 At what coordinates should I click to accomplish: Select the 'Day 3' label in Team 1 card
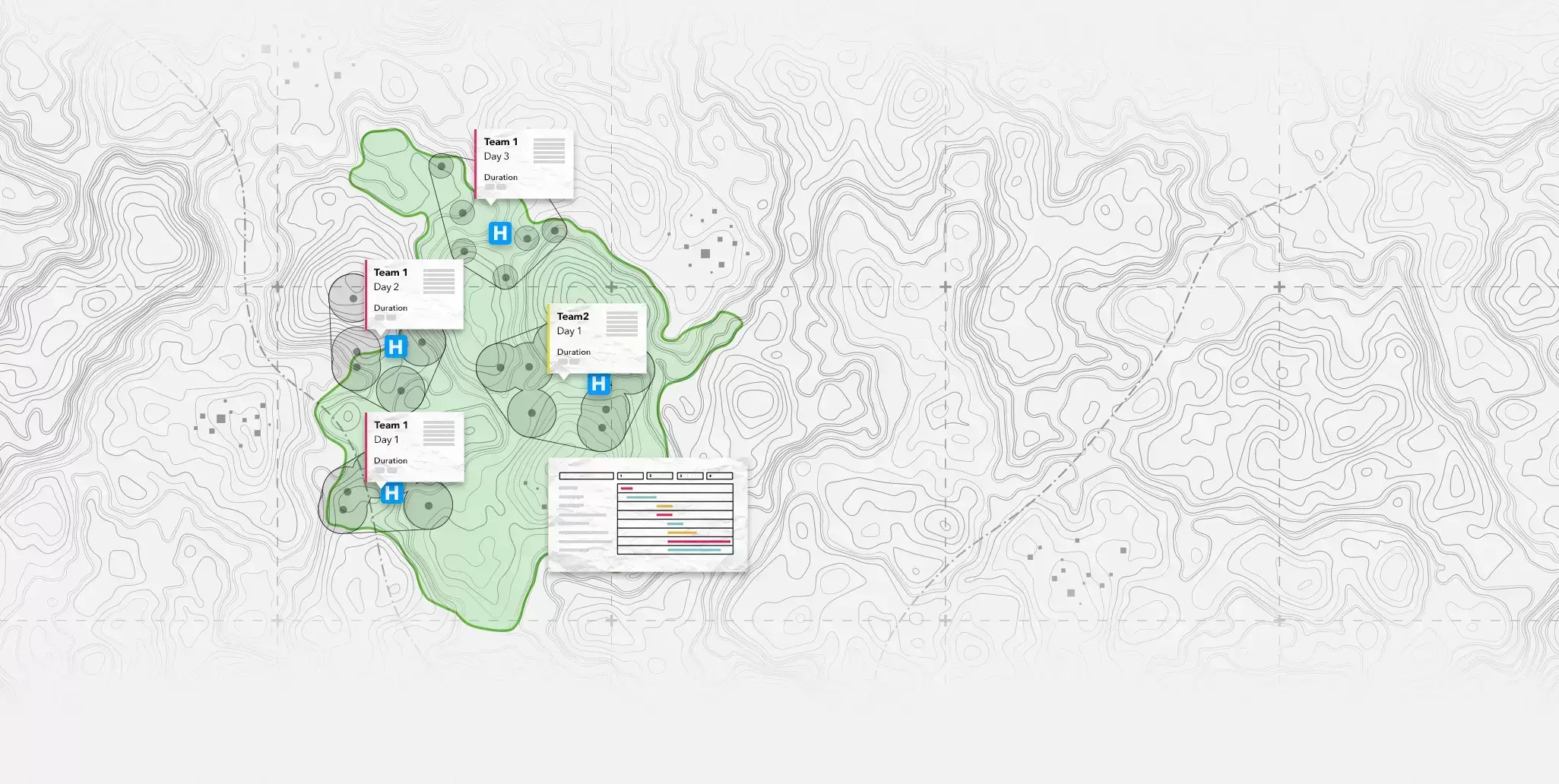click(496, 156)
